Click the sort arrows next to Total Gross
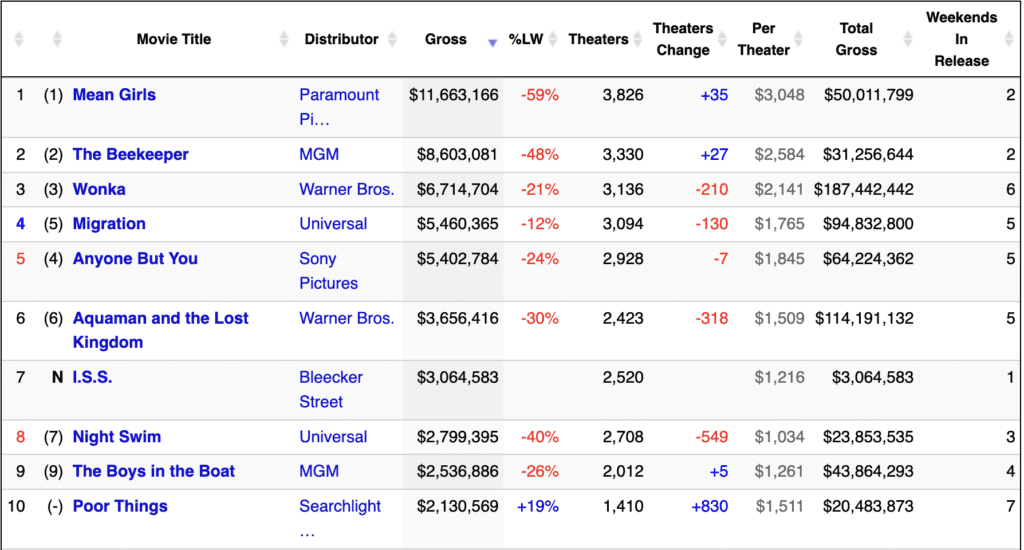The width and height of the screenshot is (1024, 550). (x=908, y=39)
